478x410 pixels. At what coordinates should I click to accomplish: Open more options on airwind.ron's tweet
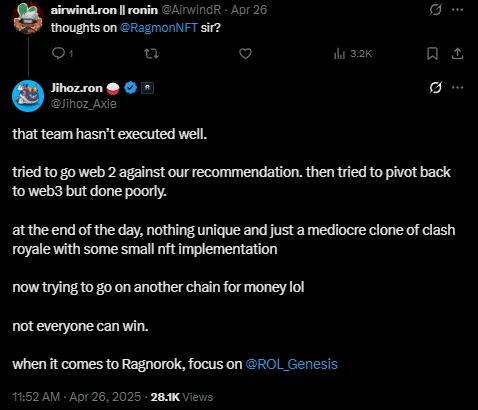pos(457,10)
